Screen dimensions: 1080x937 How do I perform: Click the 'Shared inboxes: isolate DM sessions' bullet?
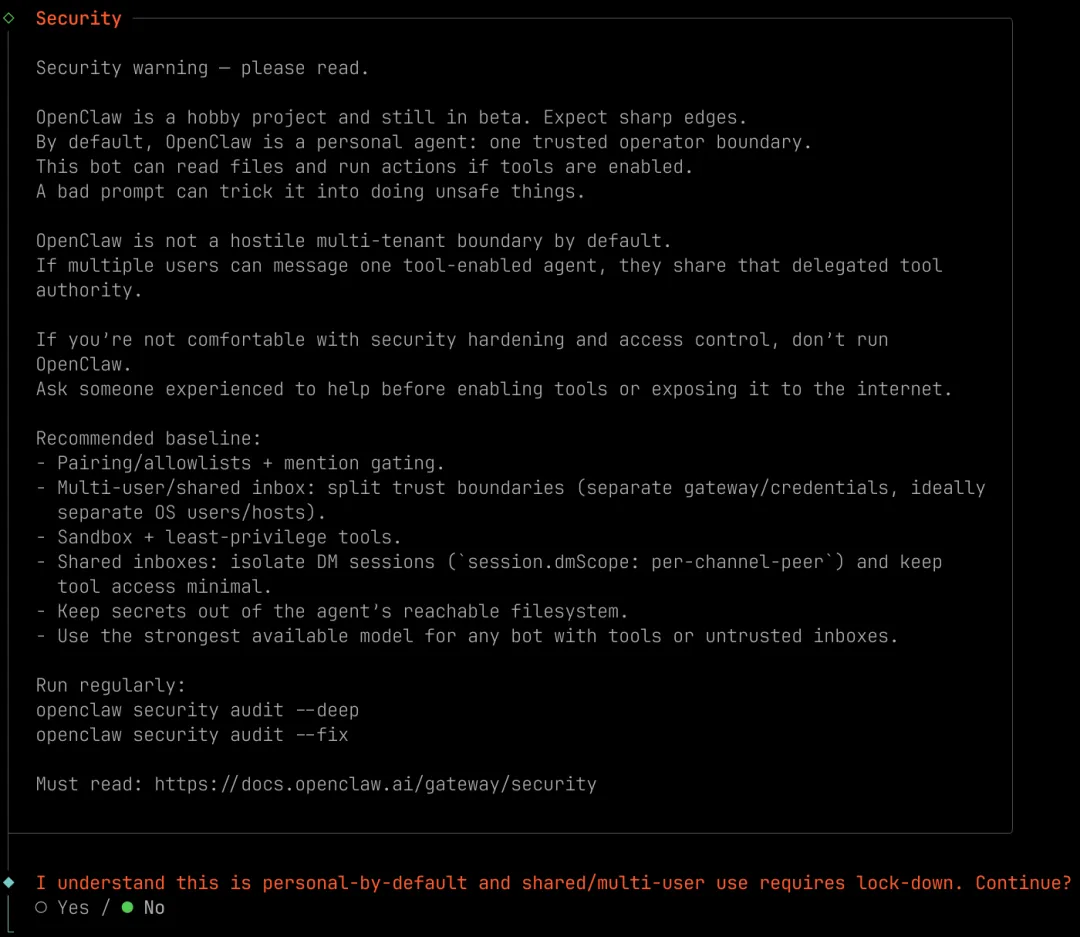click(489, 575)
